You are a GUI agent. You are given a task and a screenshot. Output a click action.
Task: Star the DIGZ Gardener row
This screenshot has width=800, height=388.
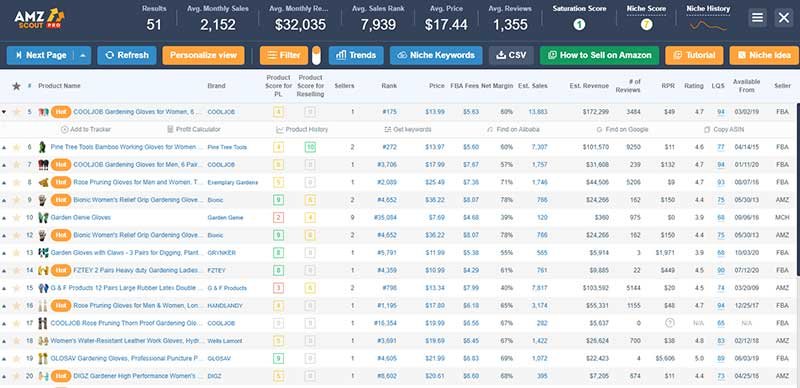tap(17, 376)
